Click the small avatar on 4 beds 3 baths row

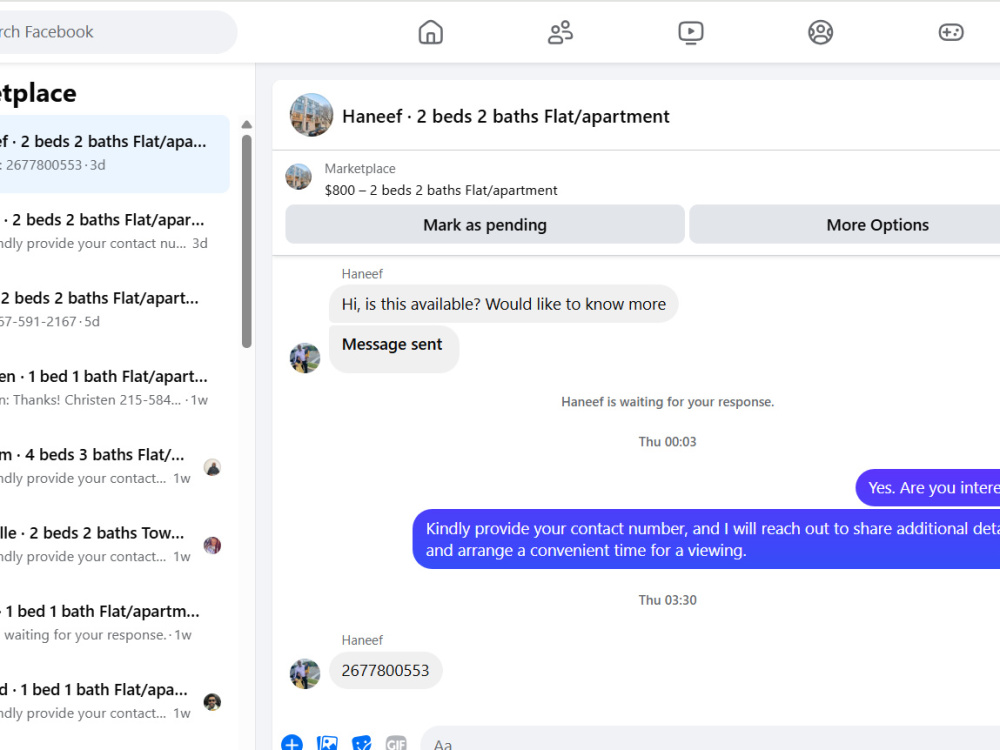212,467
